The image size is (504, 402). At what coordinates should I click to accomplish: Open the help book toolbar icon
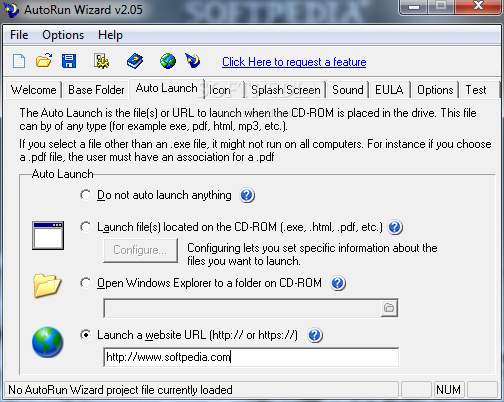135,61
